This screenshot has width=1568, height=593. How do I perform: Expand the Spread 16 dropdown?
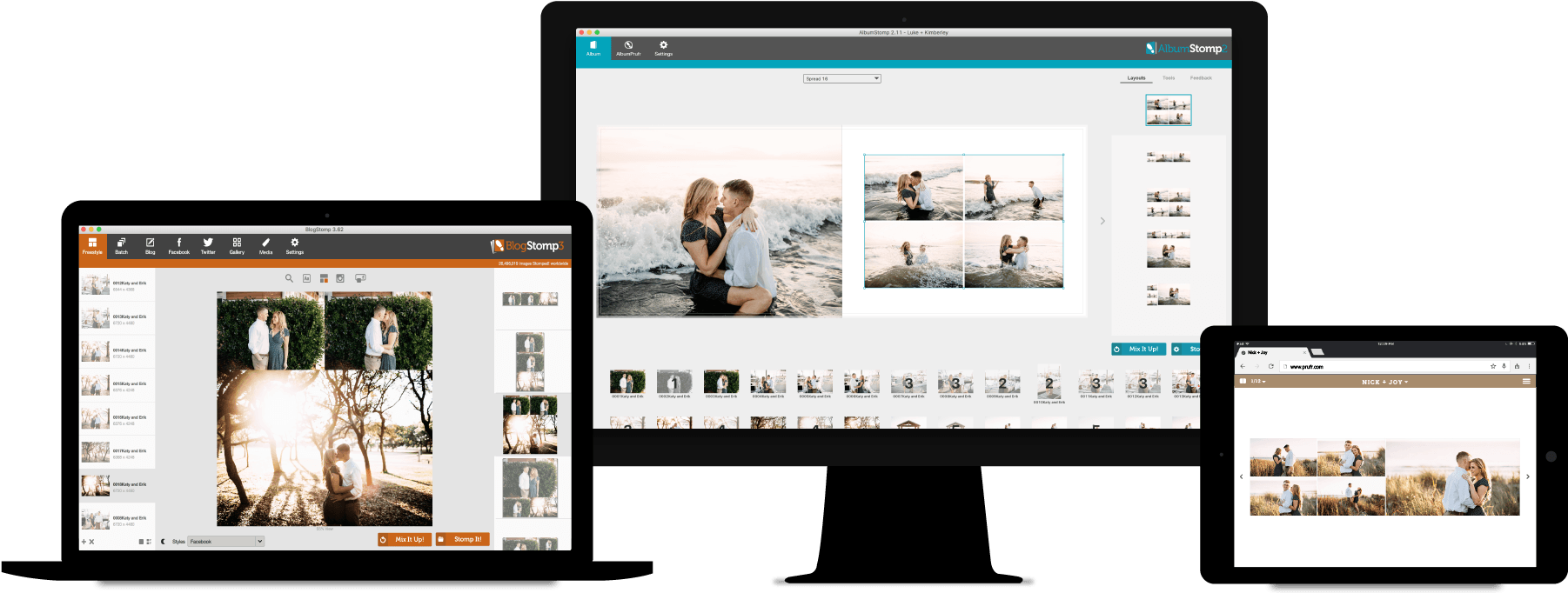(x=841, y=78)
